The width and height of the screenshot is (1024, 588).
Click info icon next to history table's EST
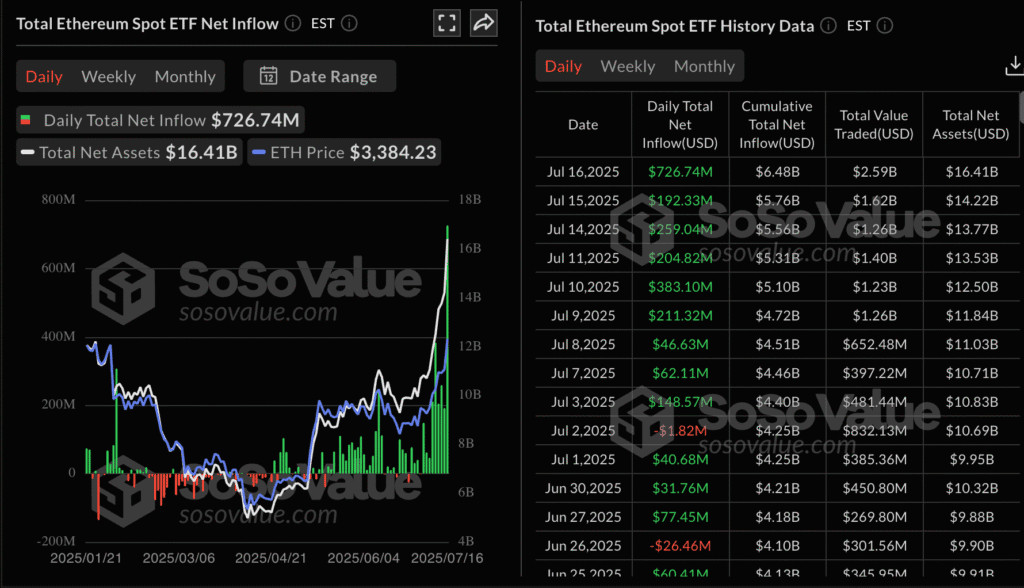tap(884, 26)
